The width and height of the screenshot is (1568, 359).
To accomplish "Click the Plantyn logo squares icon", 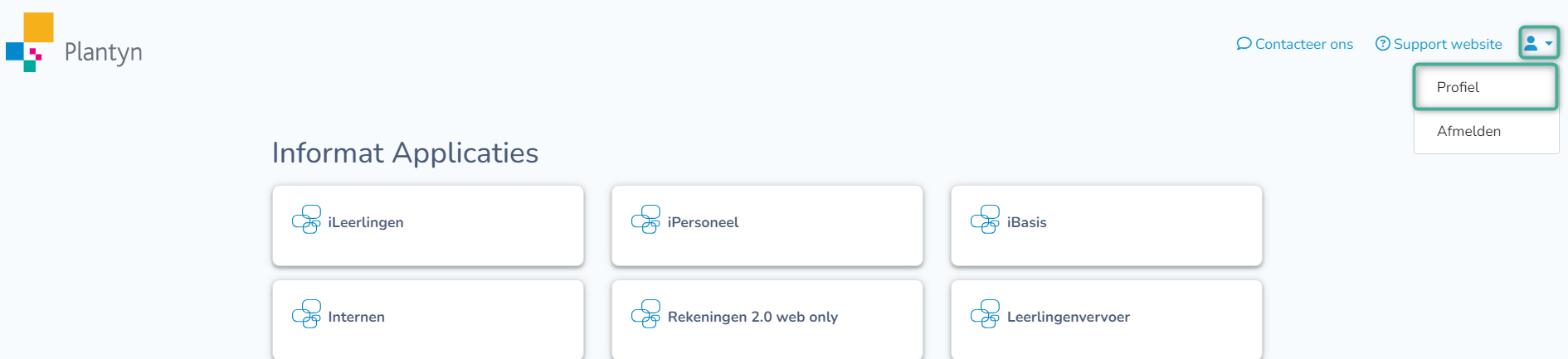I will 29,41.
